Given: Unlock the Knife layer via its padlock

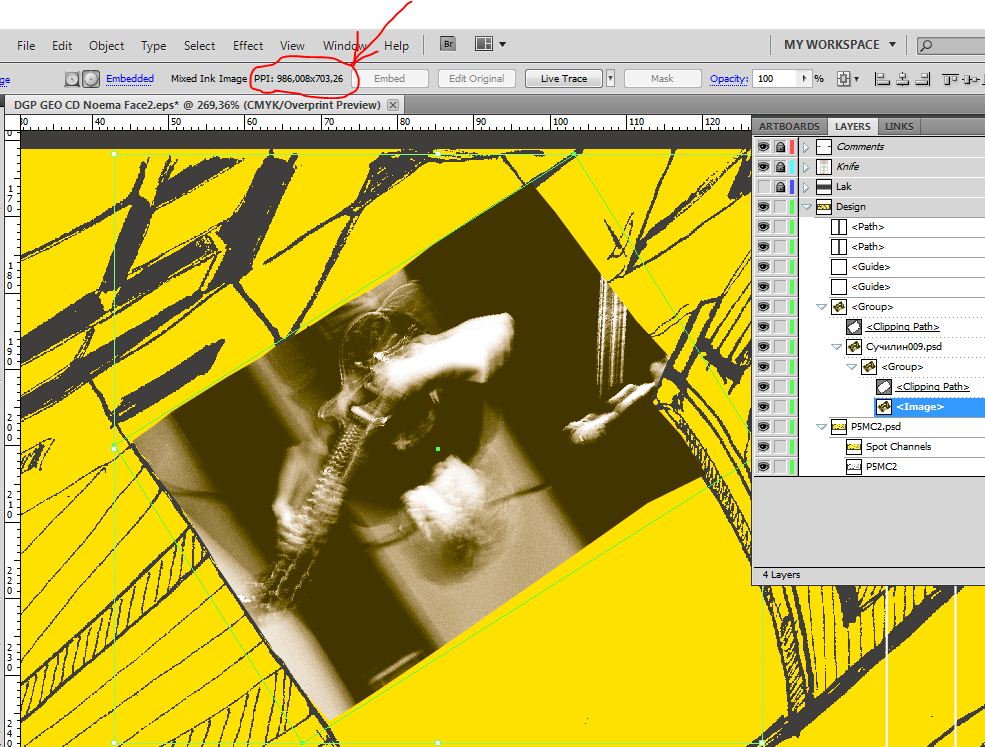Looking at the screenshot, I should (x=780, y=167).
